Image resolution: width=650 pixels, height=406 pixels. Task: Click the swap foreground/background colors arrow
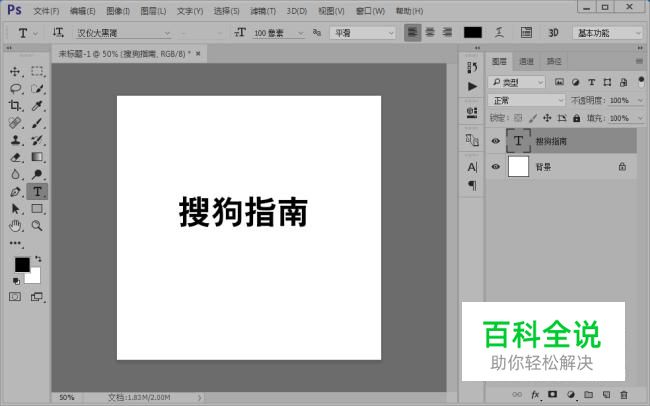point(38,259)
